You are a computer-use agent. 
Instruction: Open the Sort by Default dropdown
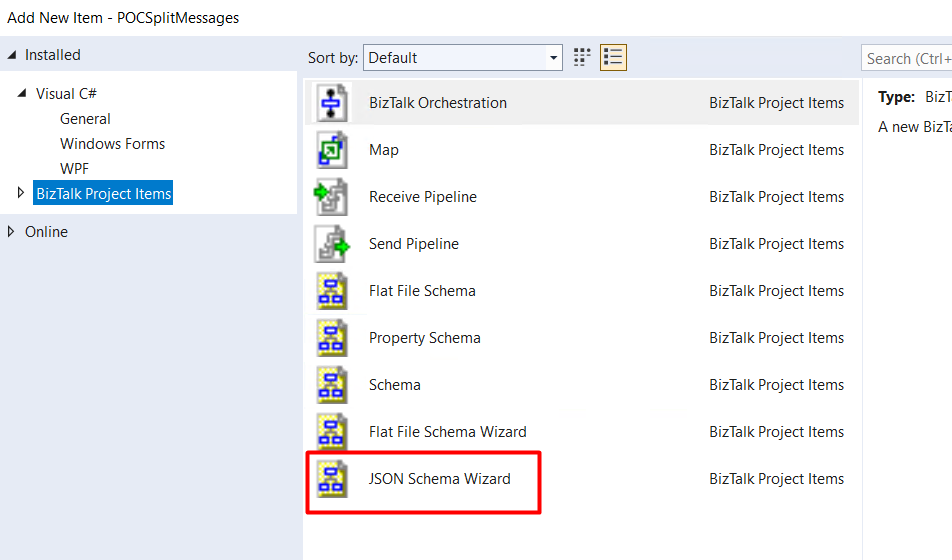pyautogui.click(x=463, y=58)
